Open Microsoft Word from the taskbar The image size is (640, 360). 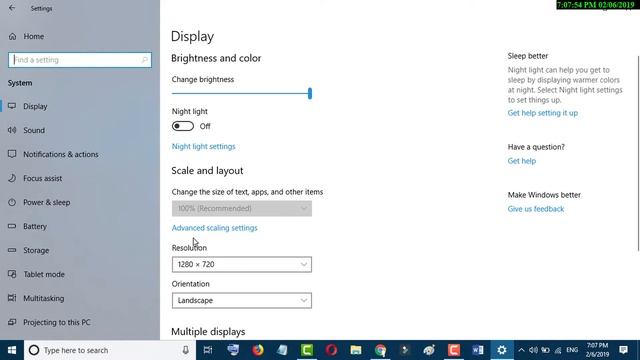(x=478, y=350)
